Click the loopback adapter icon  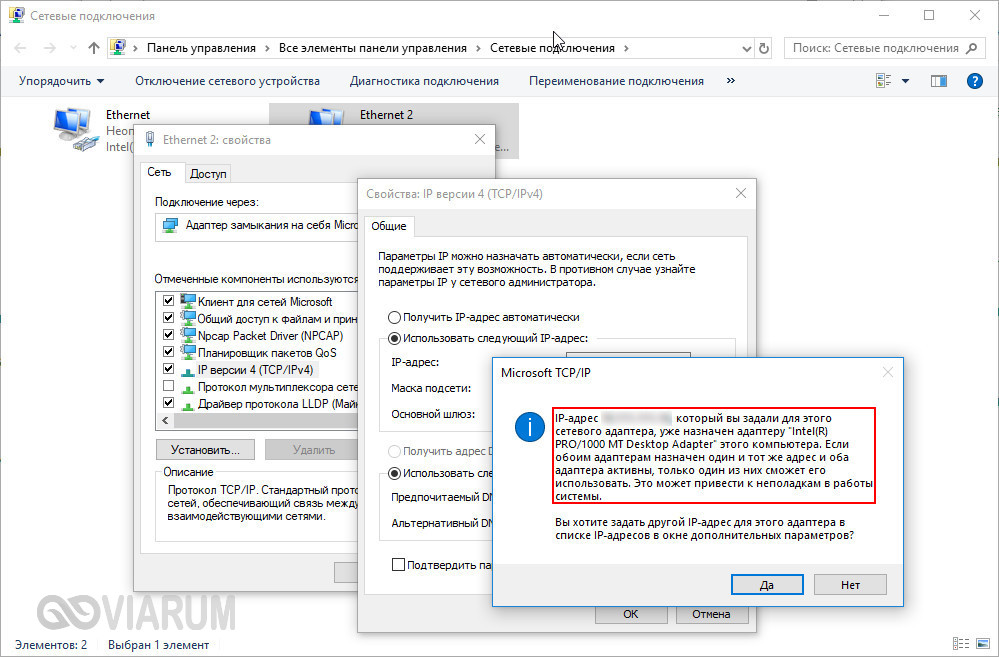[170, 226]
